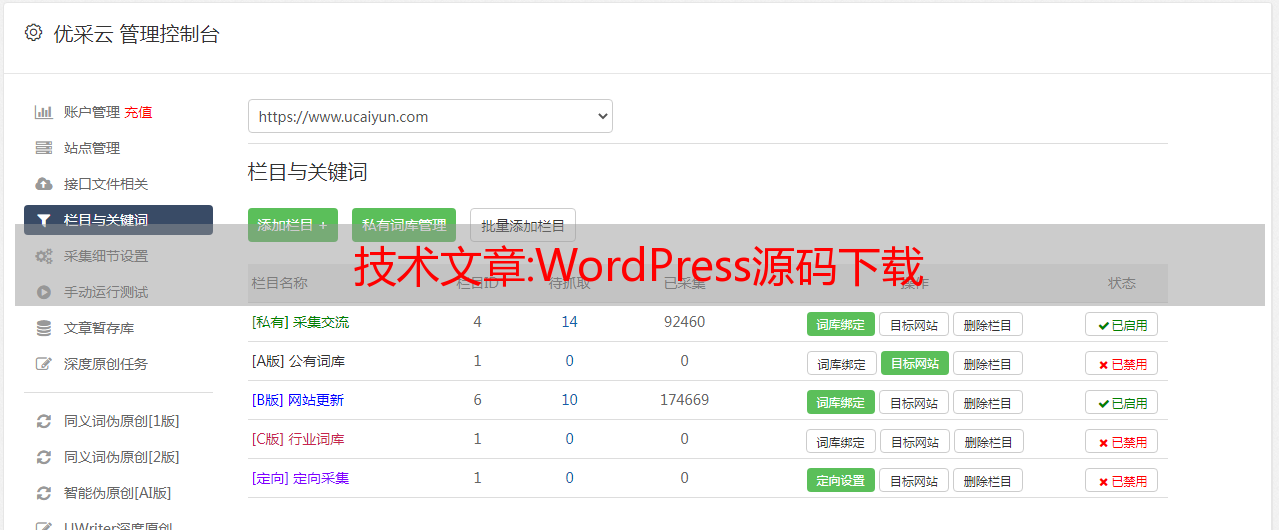Click 目标网站 for 网站更新 row
1279x530 pixels.
[914, 402]
